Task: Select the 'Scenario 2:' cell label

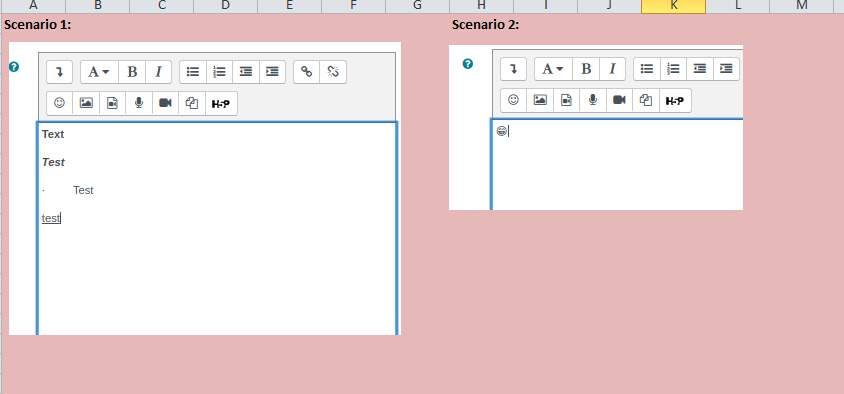Action: click(x=486, y=25)
